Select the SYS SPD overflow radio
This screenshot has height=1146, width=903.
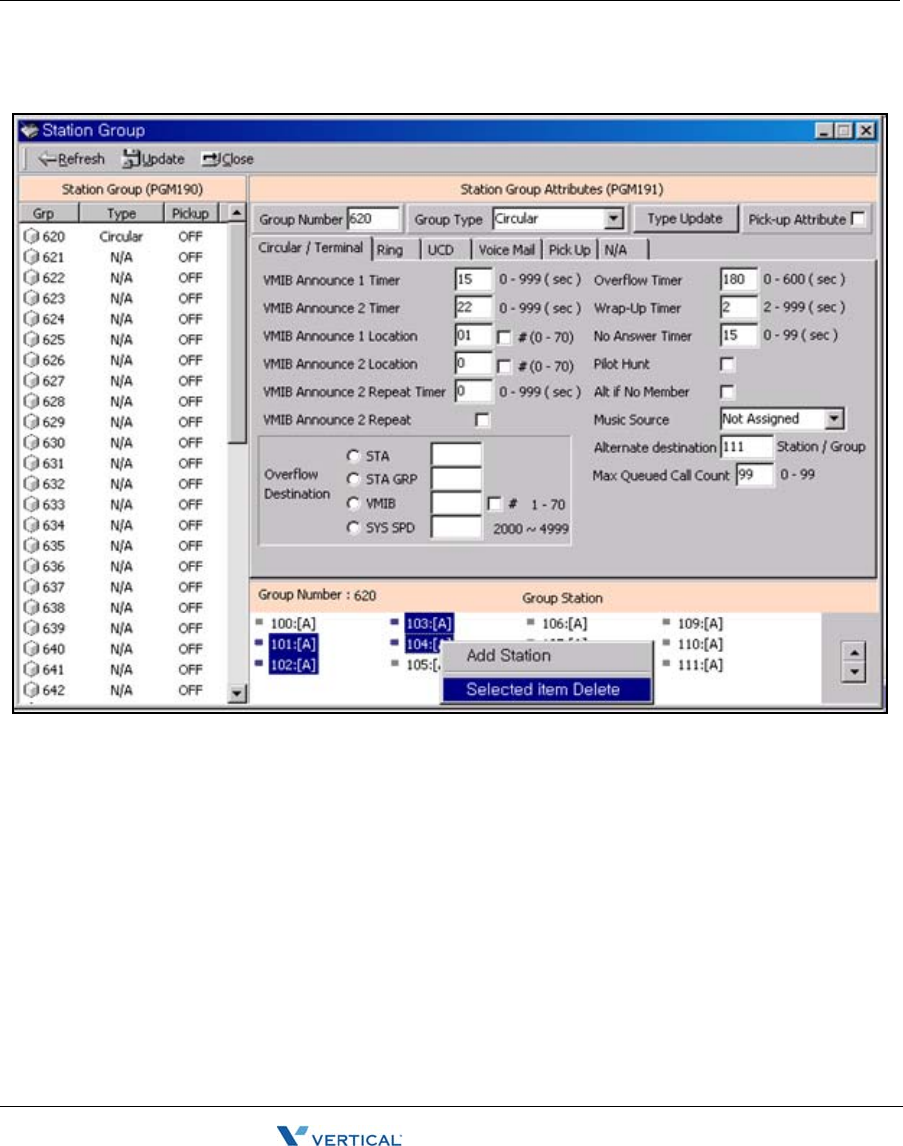[354, 528]
